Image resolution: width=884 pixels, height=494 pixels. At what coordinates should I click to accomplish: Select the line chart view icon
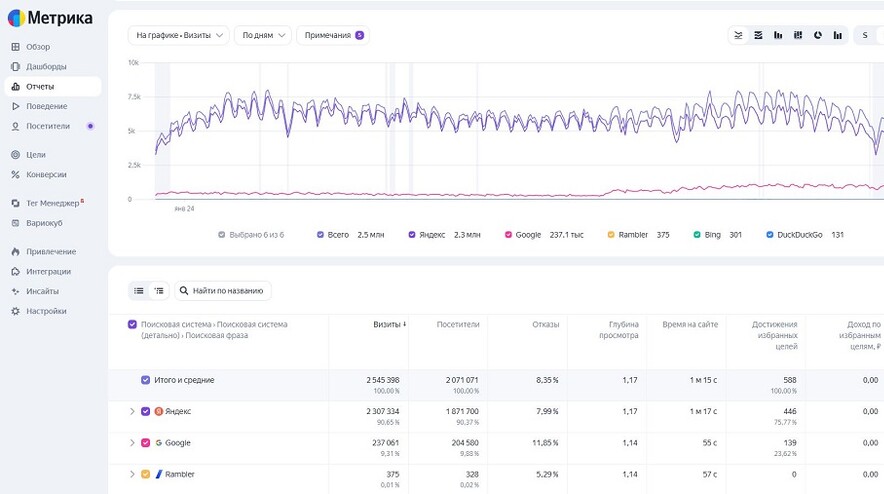pyautogui.click(x=738, y=35)
